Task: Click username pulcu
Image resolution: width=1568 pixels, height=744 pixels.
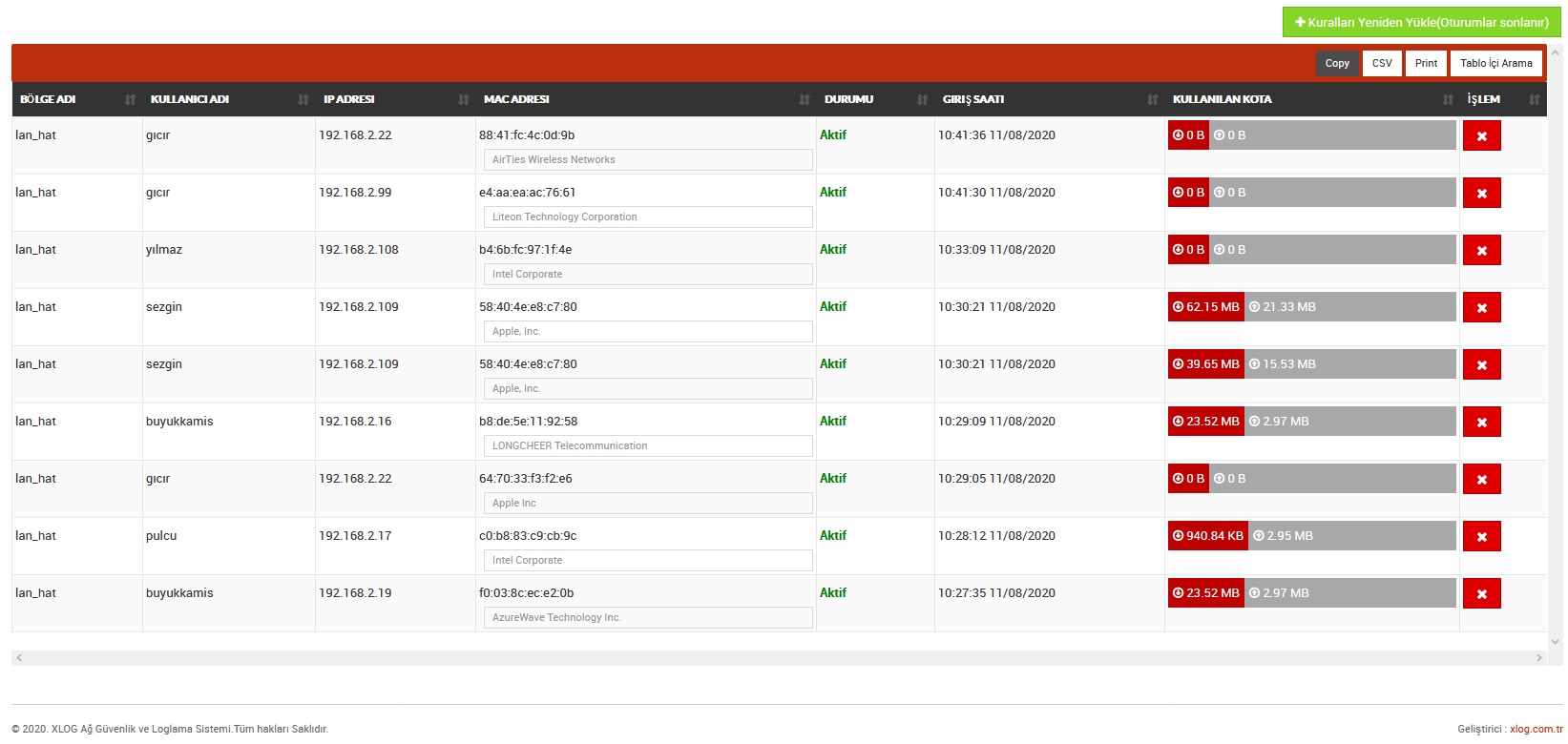Action: pyautogui.click(x=161, y=536)
